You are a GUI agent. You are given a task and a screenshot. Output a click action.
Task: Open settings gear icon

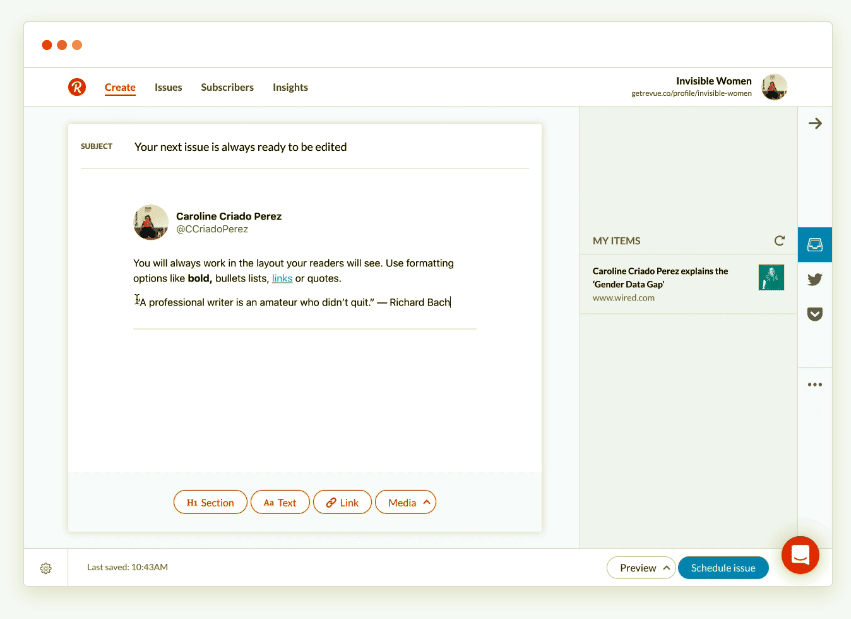click(x=46, y=568)
